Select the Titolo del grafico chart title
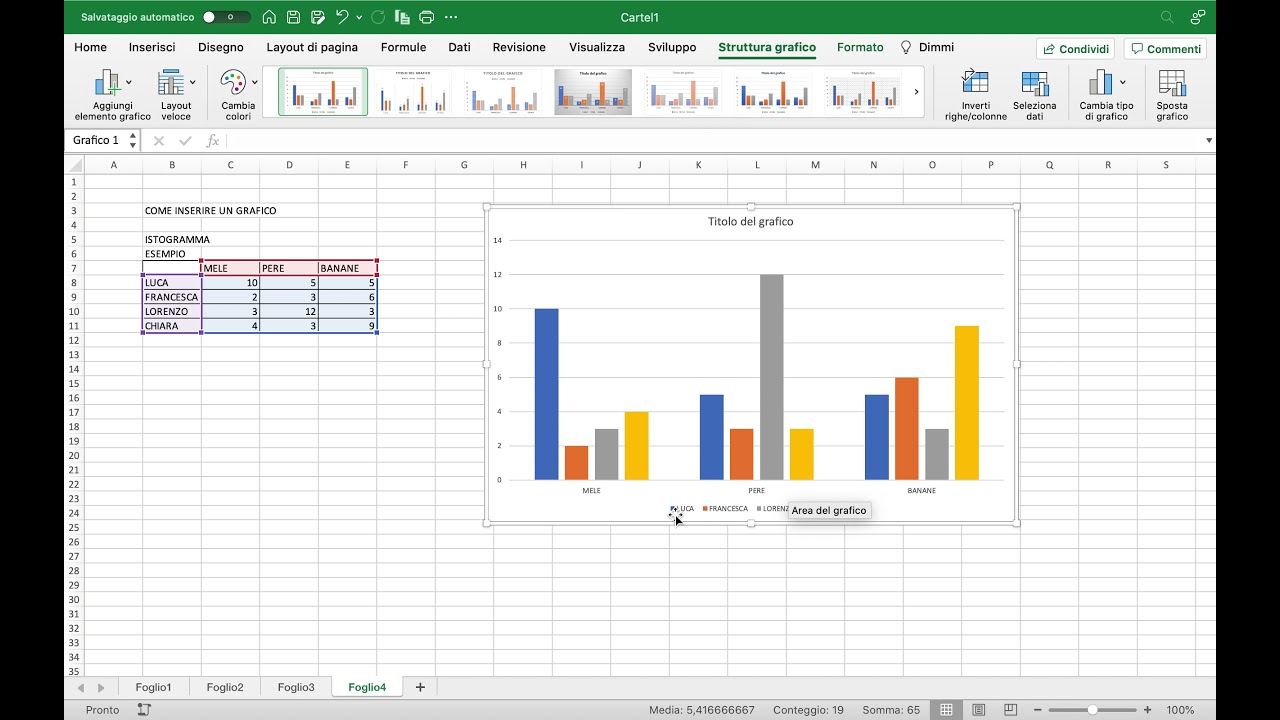The width and height of the screenshot is (1280, 720). point(750,222)
